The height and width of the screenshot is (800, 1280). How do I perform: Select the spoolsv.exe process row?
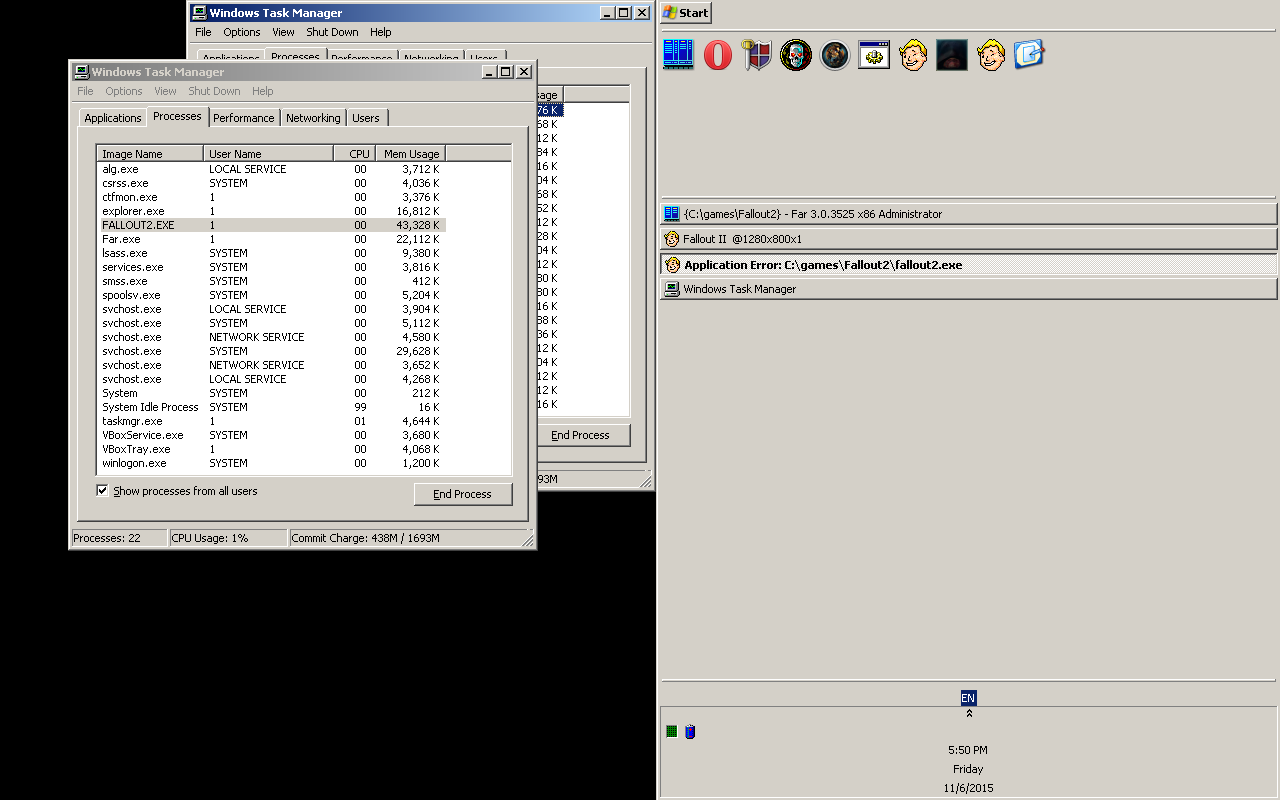point(271,295)
